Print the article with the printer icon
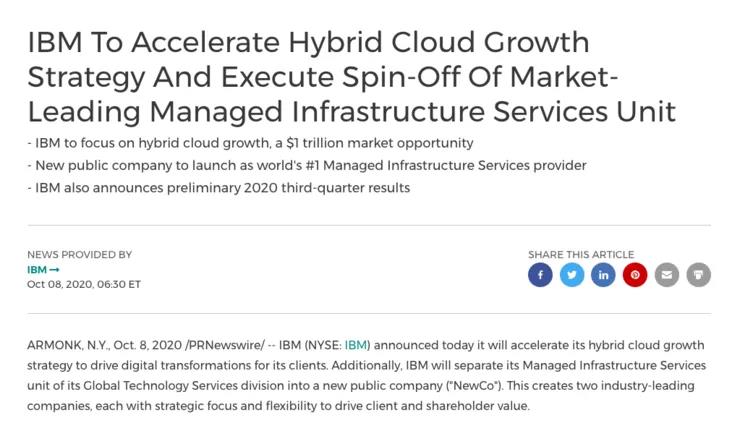The width and height of the screenshot is (740, 431). tap(698, 275)
